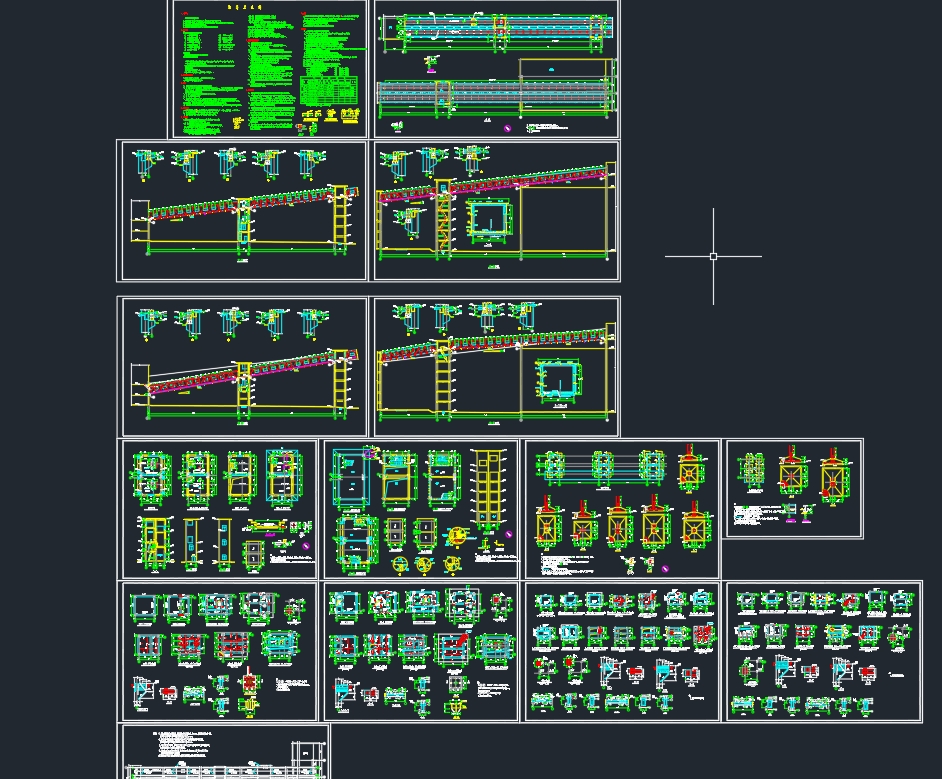Select the sheet with five yellow X-braced frames in a row
Screen dimensions: 942x779
pos(622,509)
